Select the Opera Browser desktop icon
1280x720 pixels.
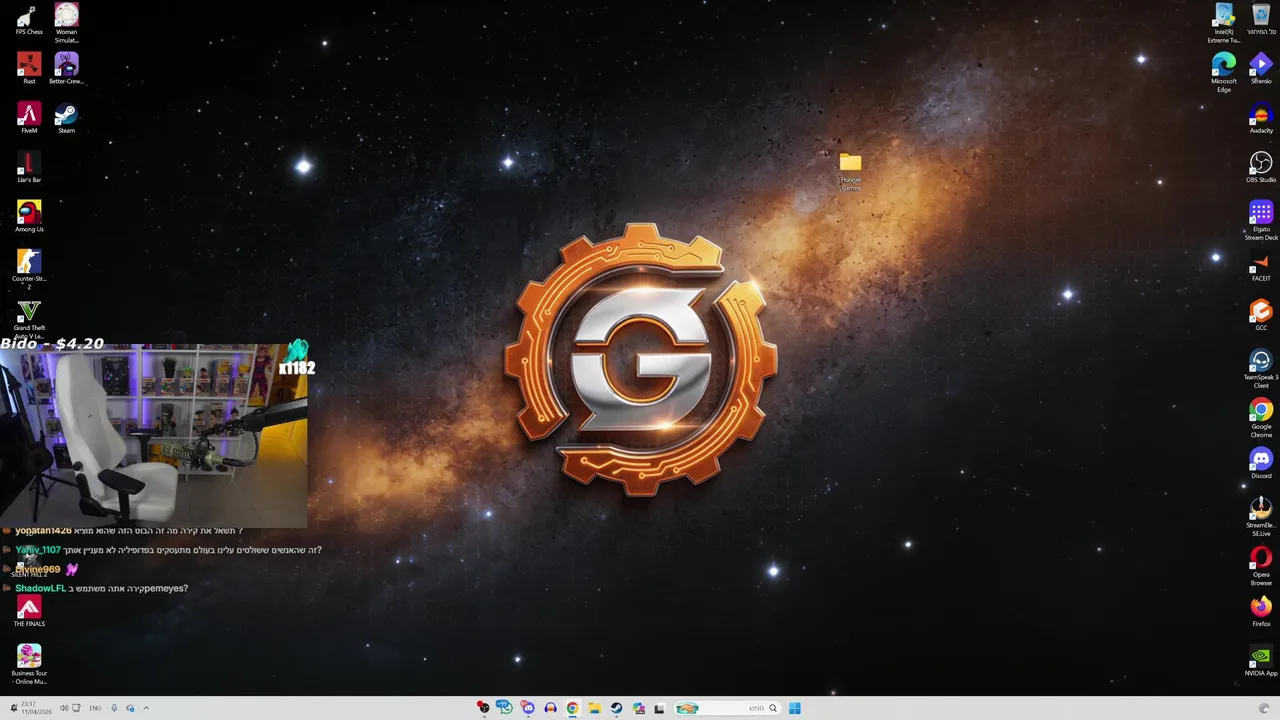coord(1261,566)
